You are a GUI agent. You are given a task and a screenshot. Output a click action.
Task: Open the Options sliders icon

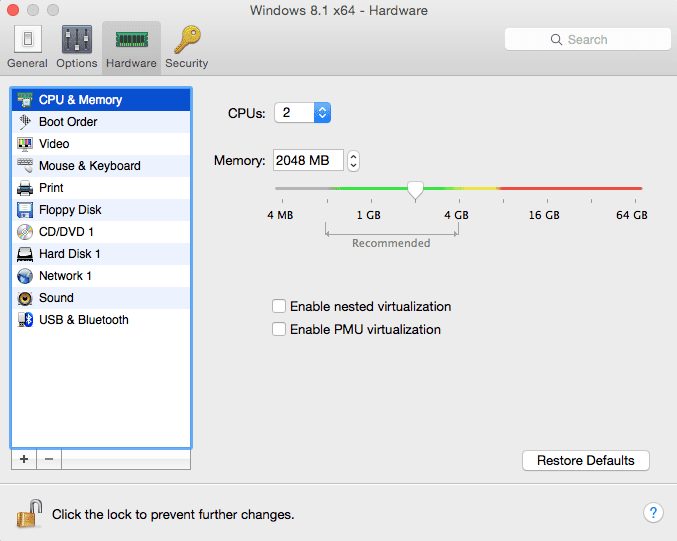point(77,39)
